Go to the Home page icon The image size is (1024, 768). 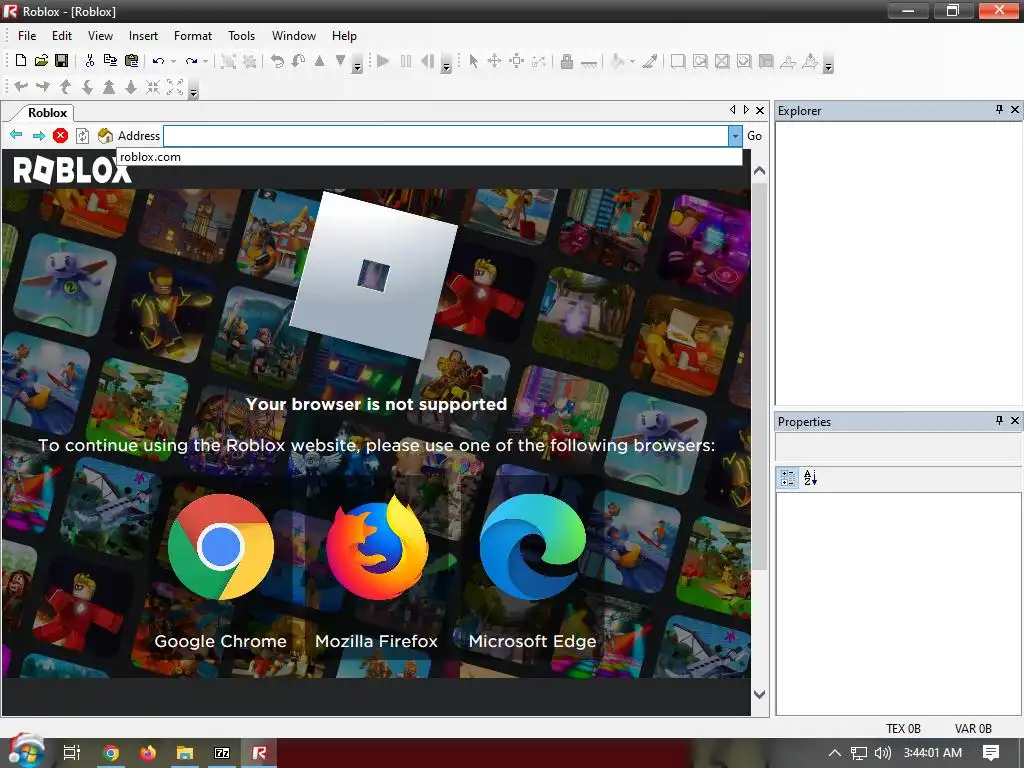coord(105,135)
